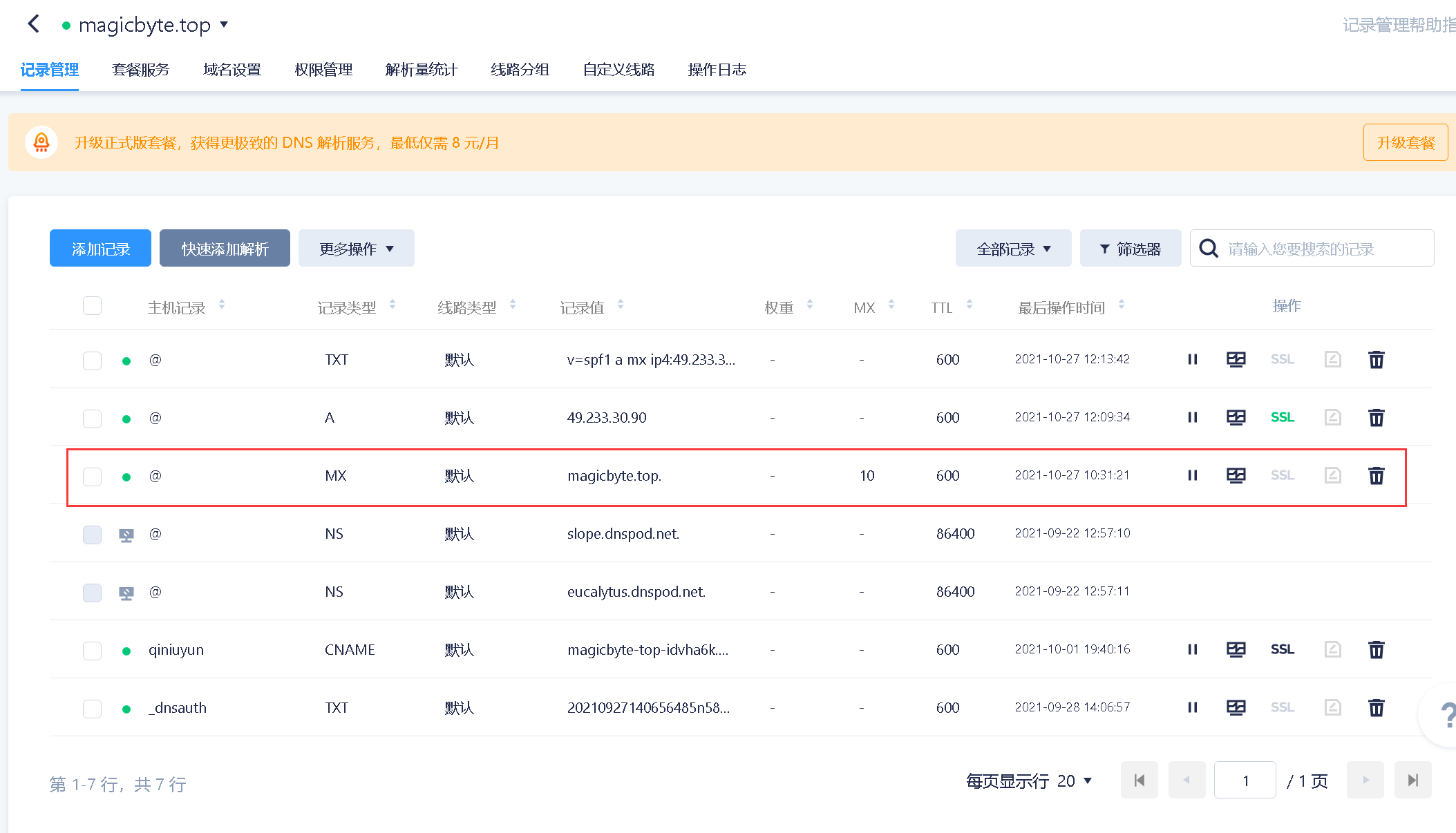Viewport: 1456px width, 833px height.
Task: Click SSL on qiniuyun CNAME row
Action: [x=1283, y=649]
